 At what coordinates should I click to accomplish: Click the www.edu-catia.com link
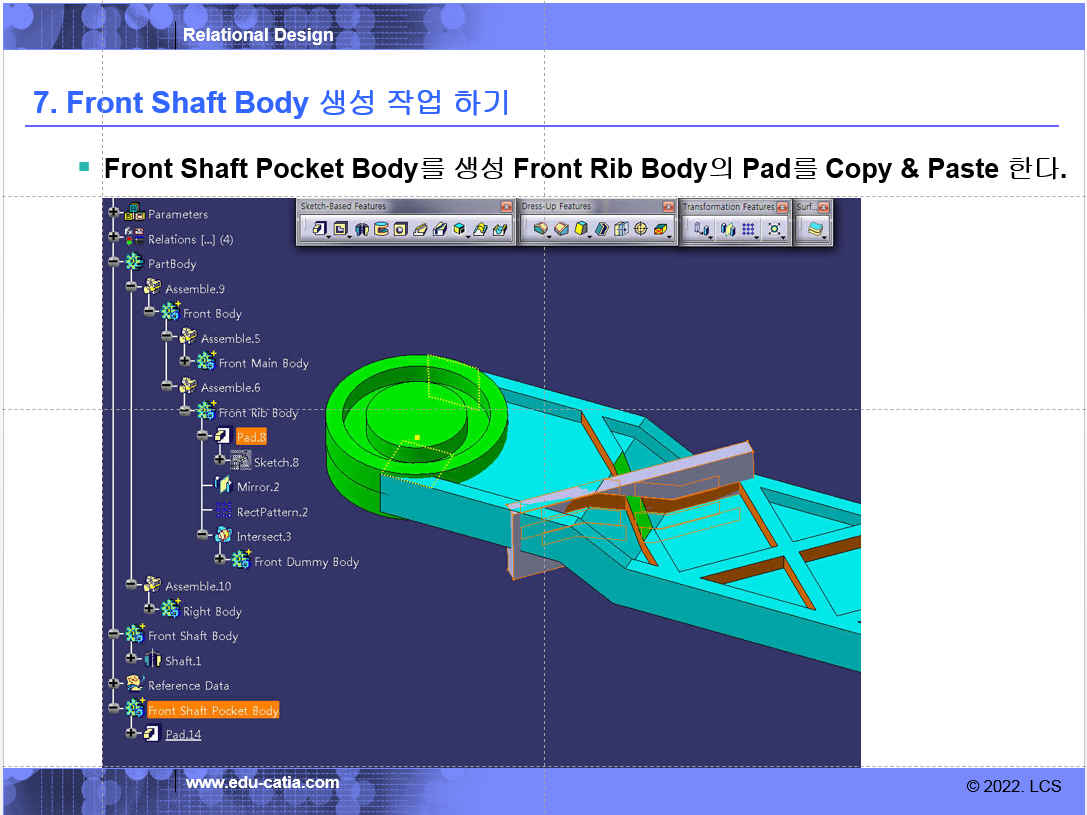[x=262, y=783]
